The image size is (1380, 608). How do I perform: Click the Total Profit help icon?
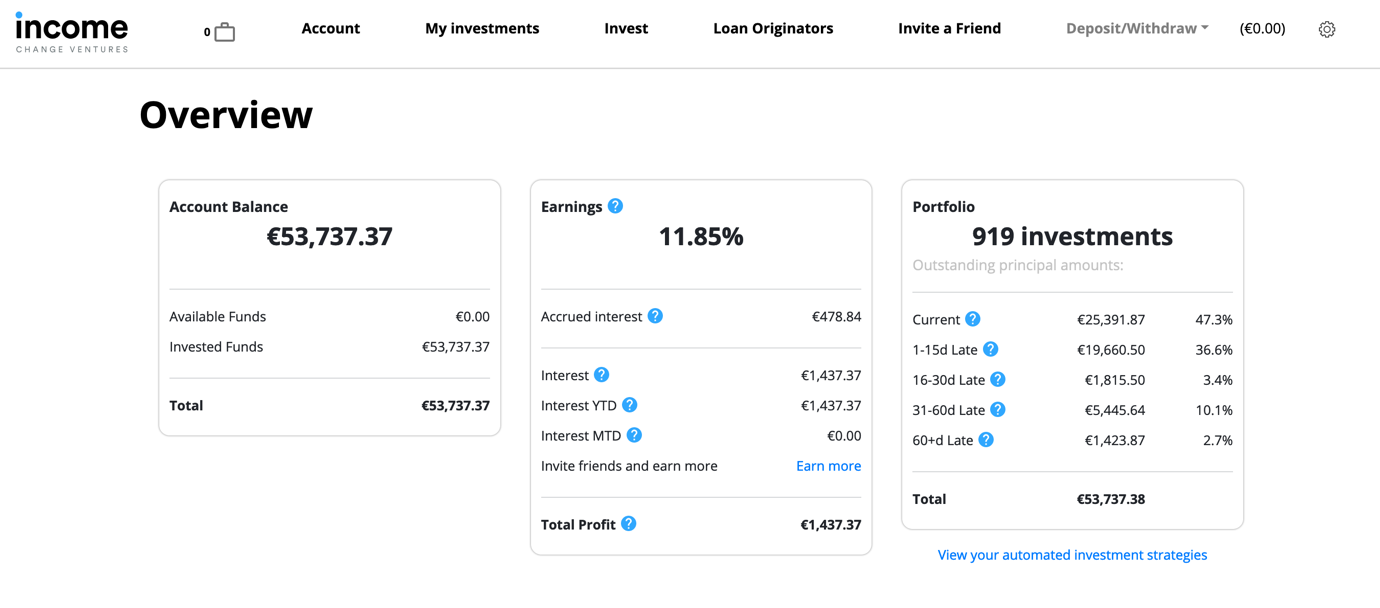pyautogui.click(x=628, y=523)
